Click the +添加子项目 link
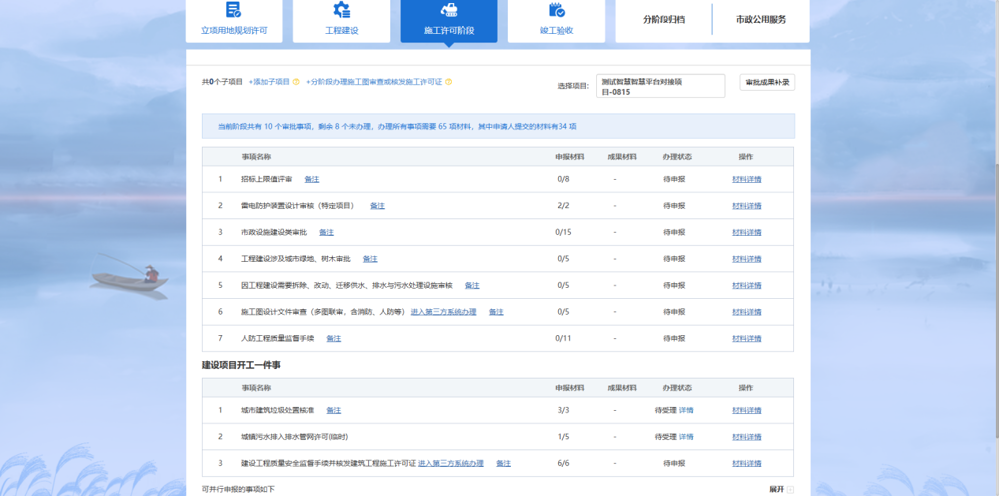 [269, 82]
